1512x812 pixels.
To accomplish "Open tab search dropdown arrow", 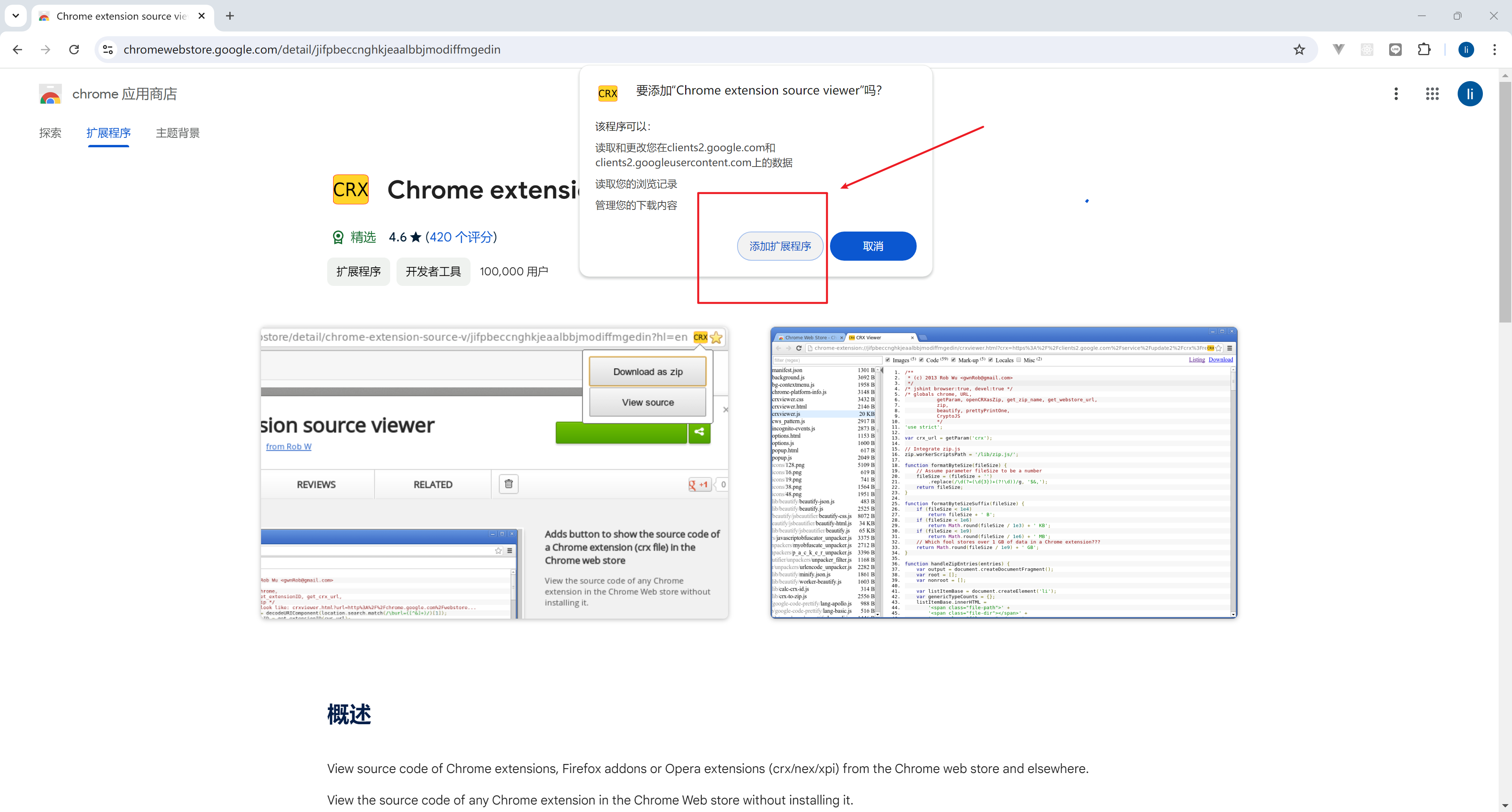I will click(x=16, y=16).
